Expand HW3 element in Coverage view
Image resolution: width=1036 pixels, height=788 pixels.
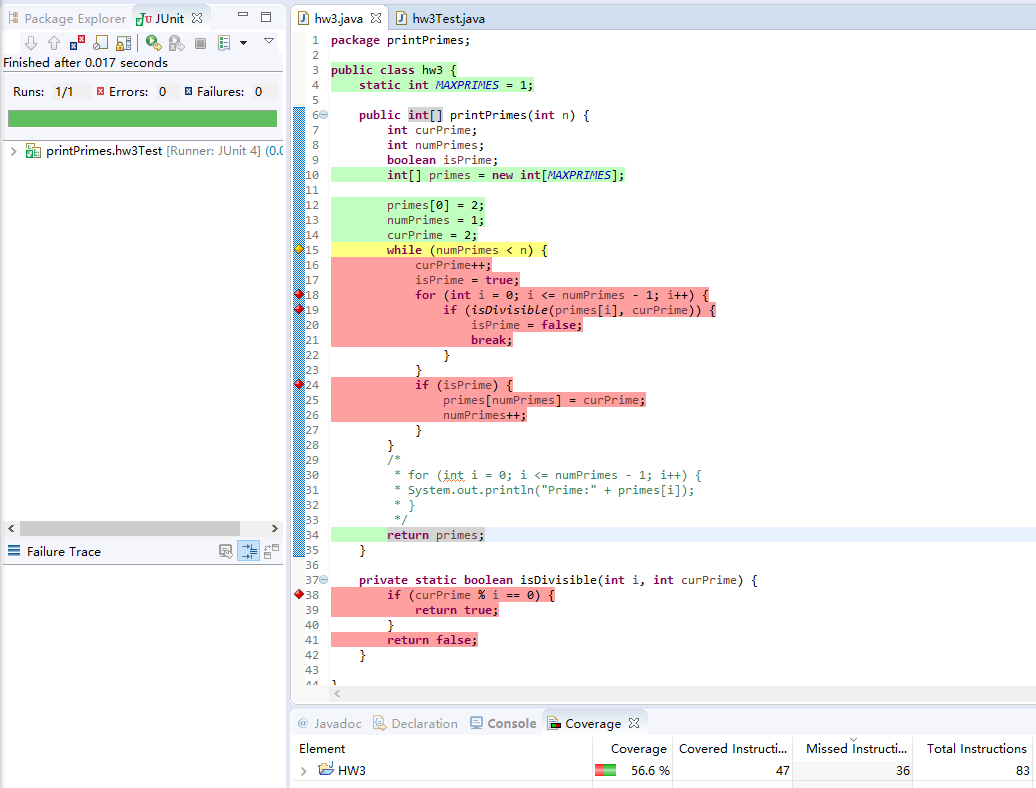click(x=304, y=771)
